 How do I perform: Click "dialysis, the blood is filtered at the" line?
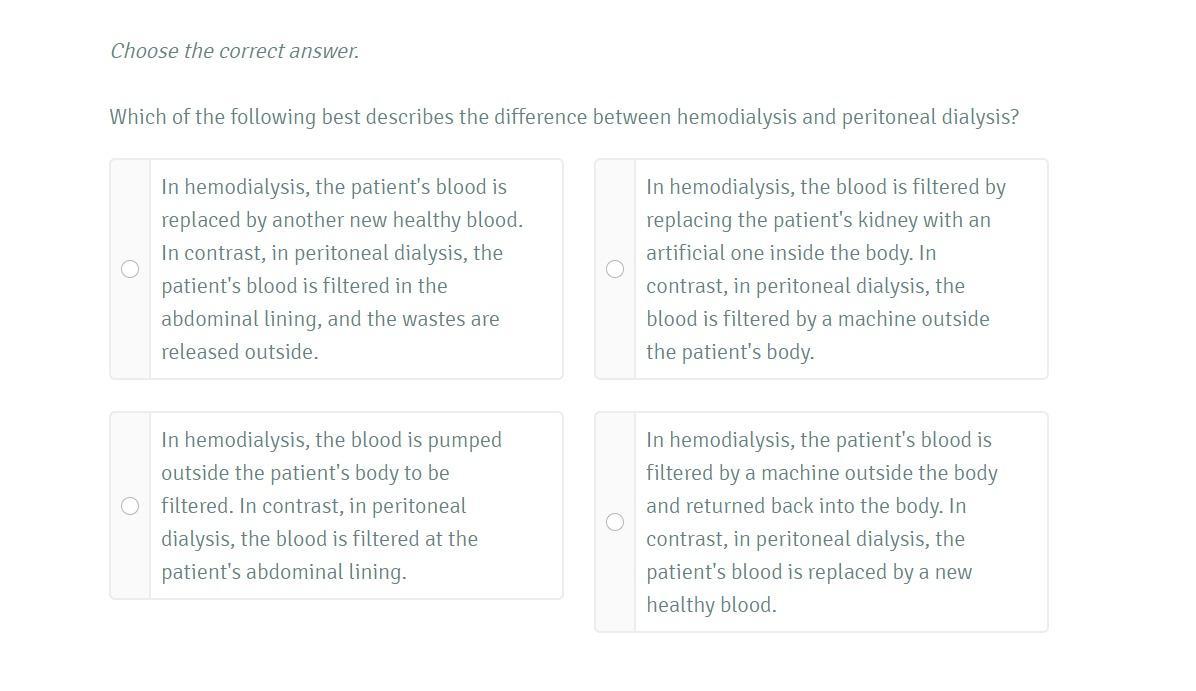(x=319, y=539)
